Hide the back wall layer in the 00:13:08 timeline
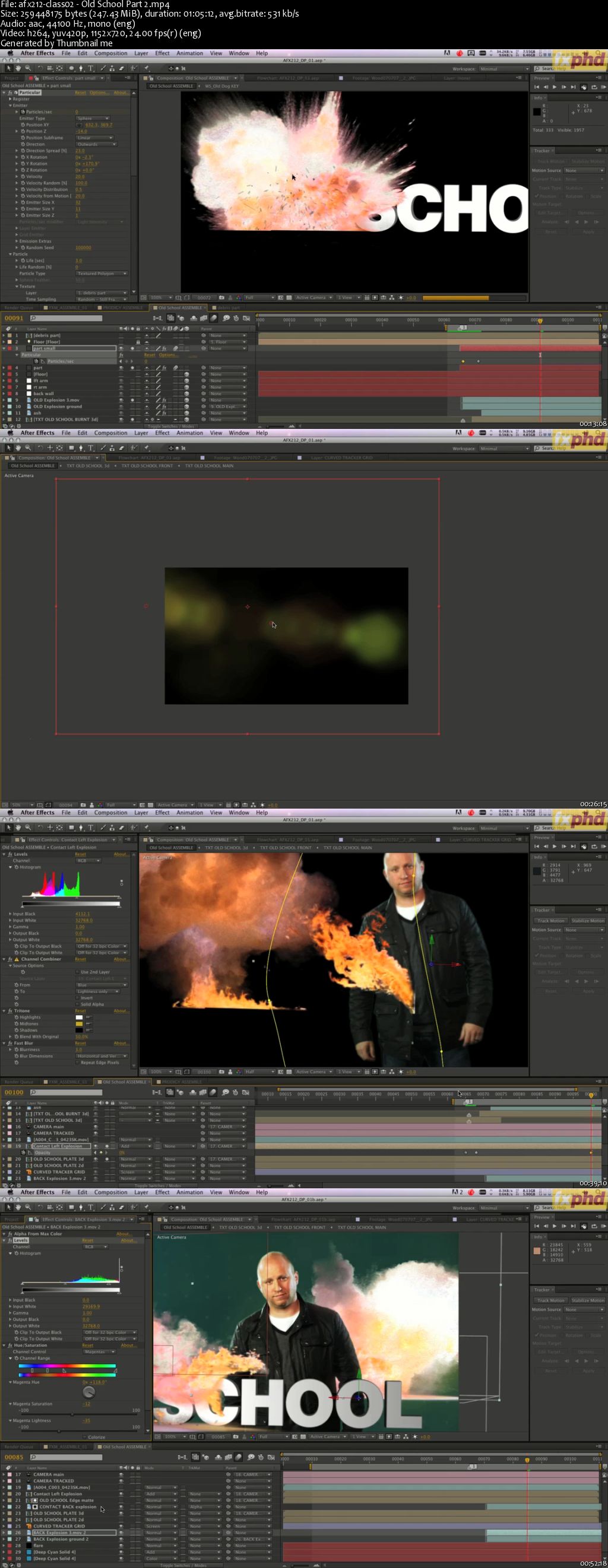The image size is (608, 1568). coord(121,394)
